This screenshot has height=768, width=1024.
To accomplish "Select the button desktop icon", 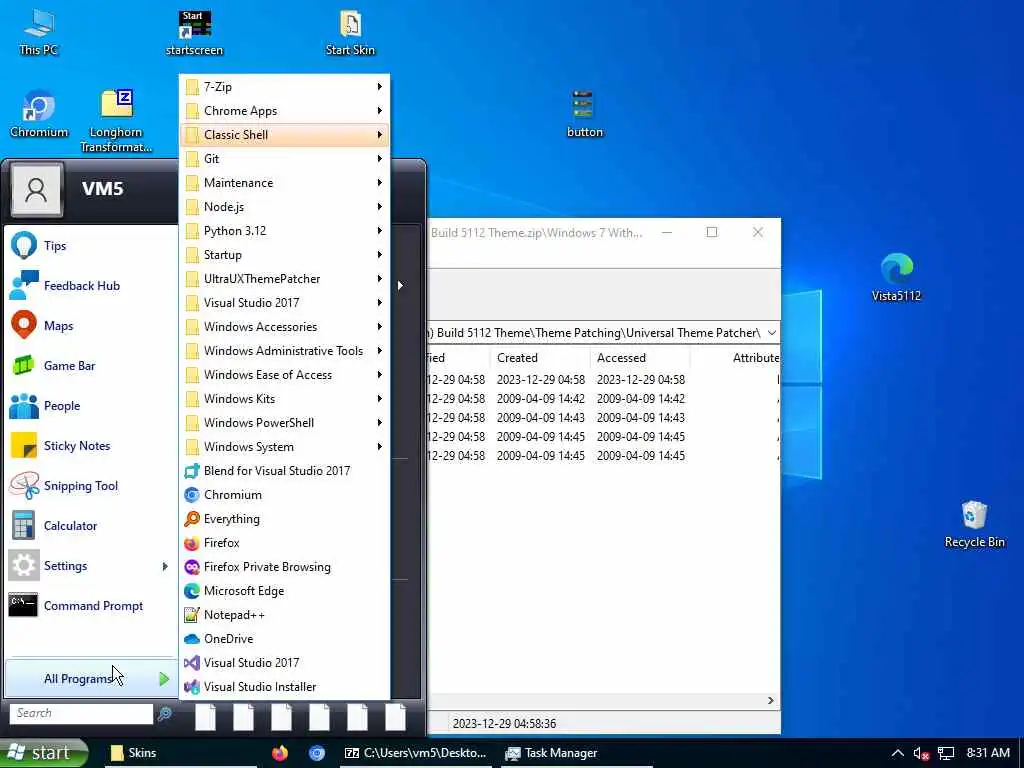I will tap(584, 114).
